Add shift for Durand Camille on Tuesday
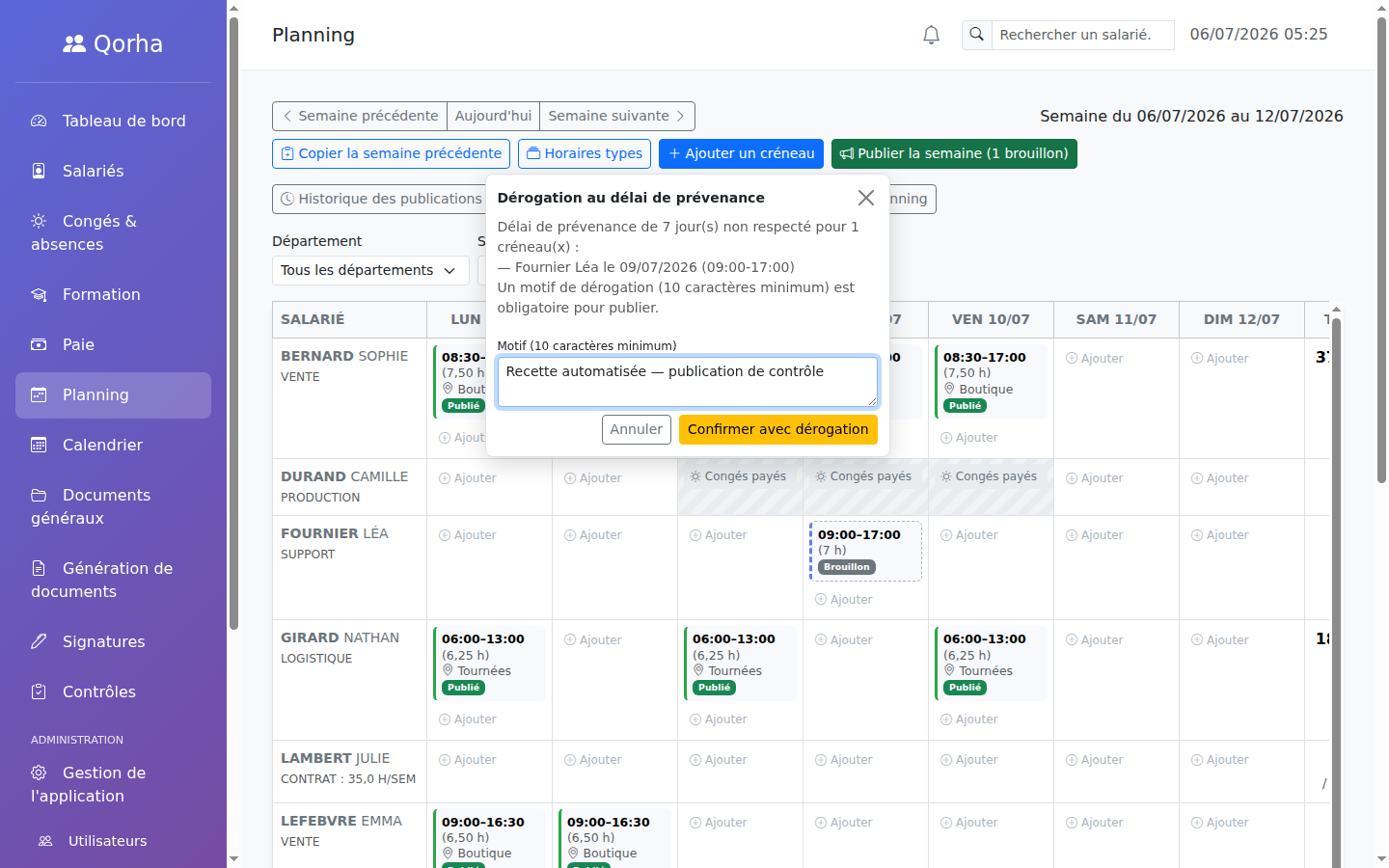Screen dimensions: 1389x868 tap(593, 478)
